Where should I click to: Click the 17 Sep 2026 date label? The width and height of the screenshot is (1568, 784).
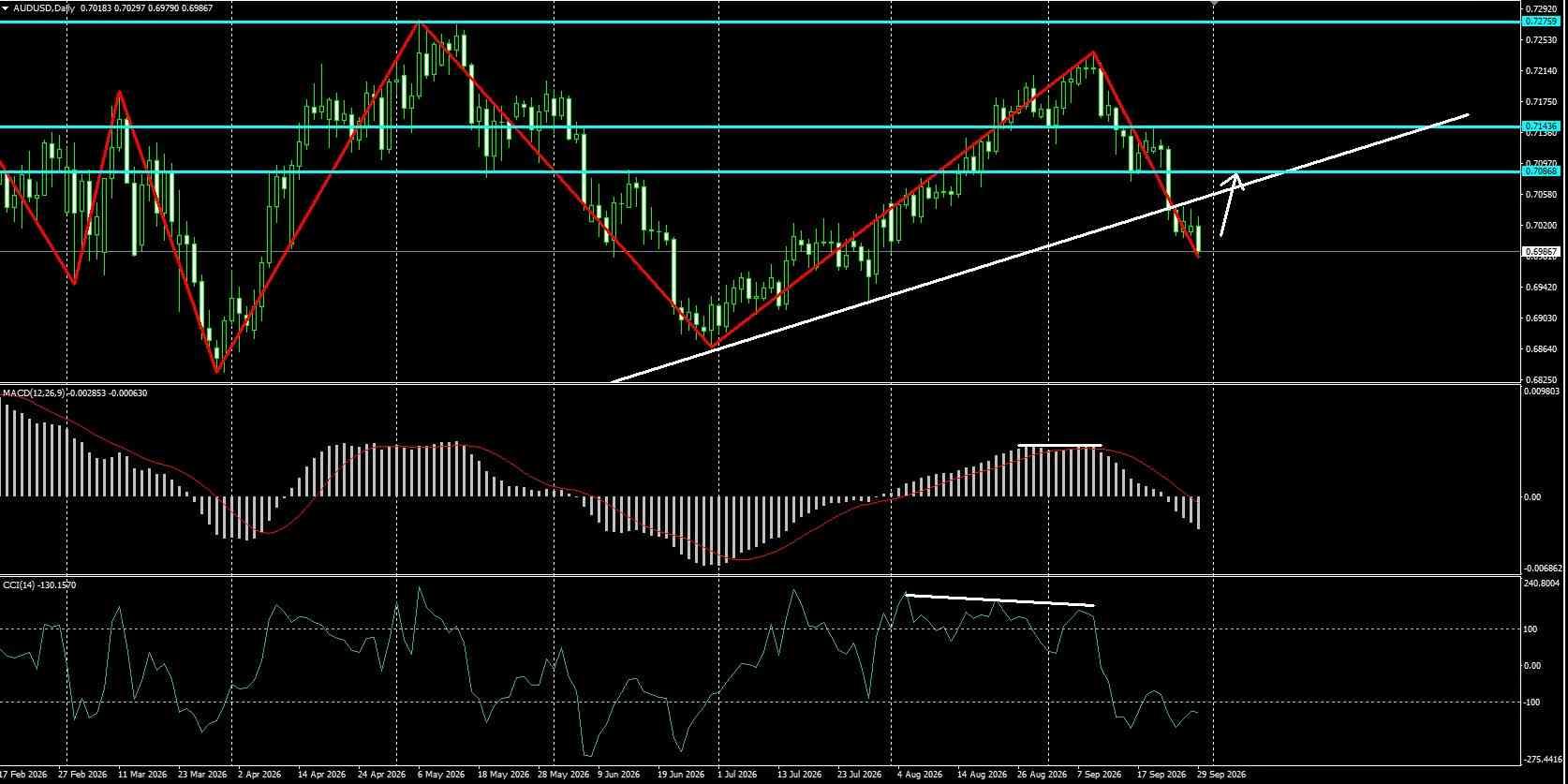coord(1161,775)
